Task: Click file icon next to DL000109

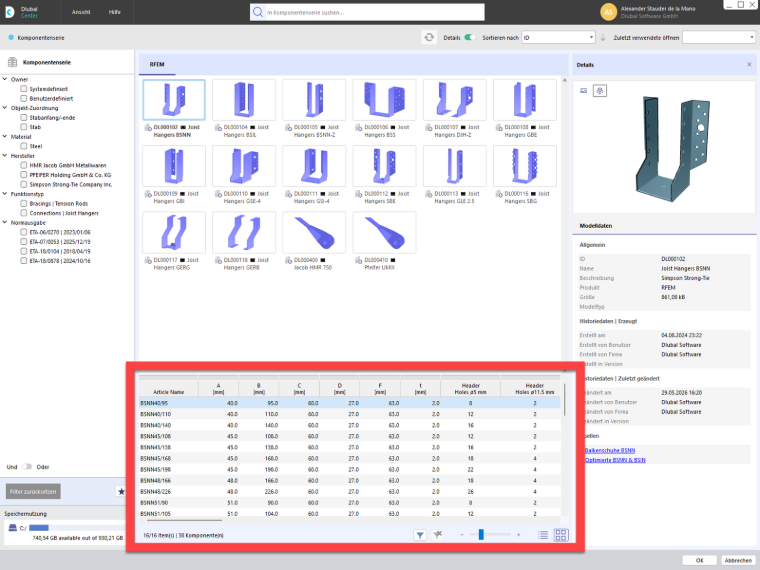Action: [148, 194]
